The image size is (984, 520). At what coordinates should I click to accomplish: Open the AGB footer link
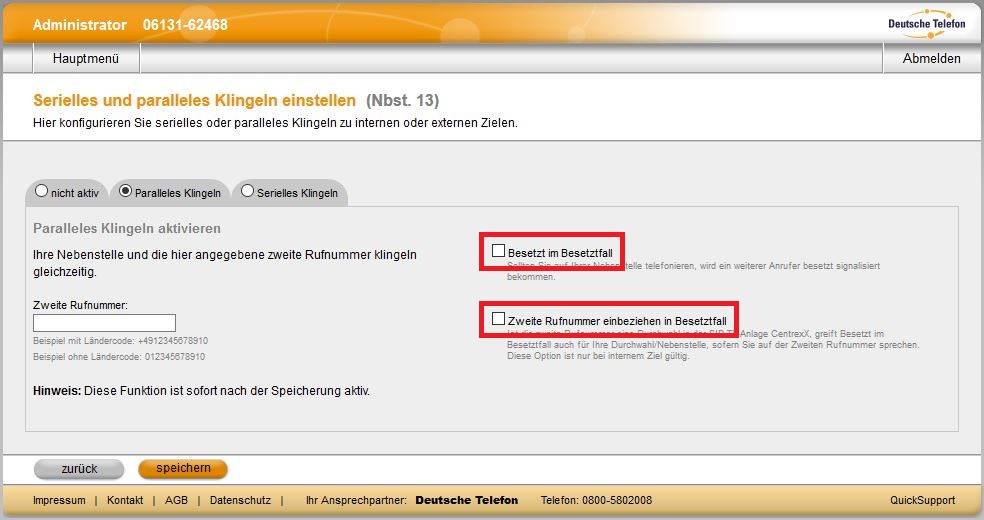(176, 500)
